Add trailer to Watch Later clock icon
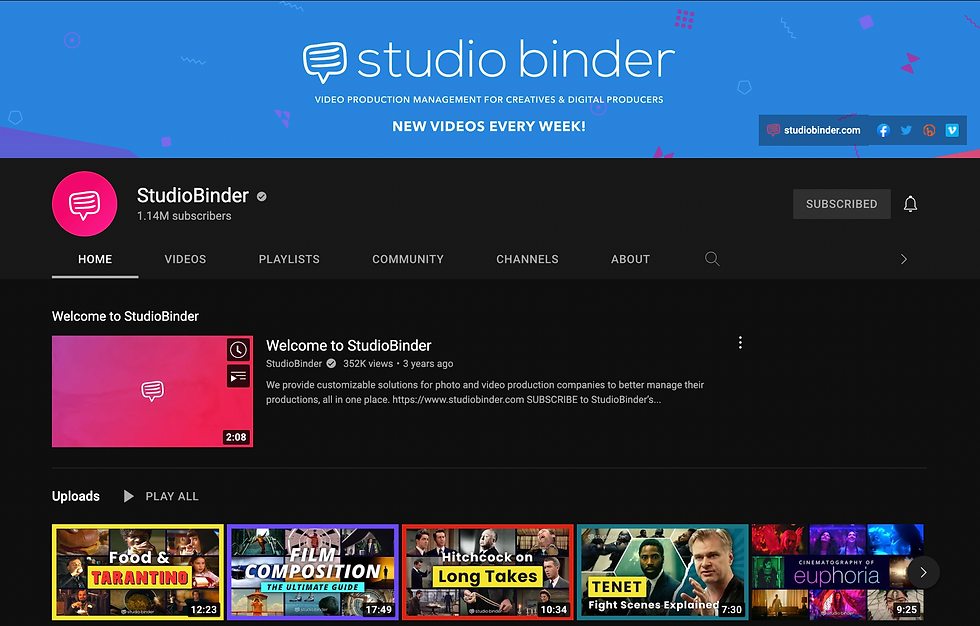 (x=238, y=350)
